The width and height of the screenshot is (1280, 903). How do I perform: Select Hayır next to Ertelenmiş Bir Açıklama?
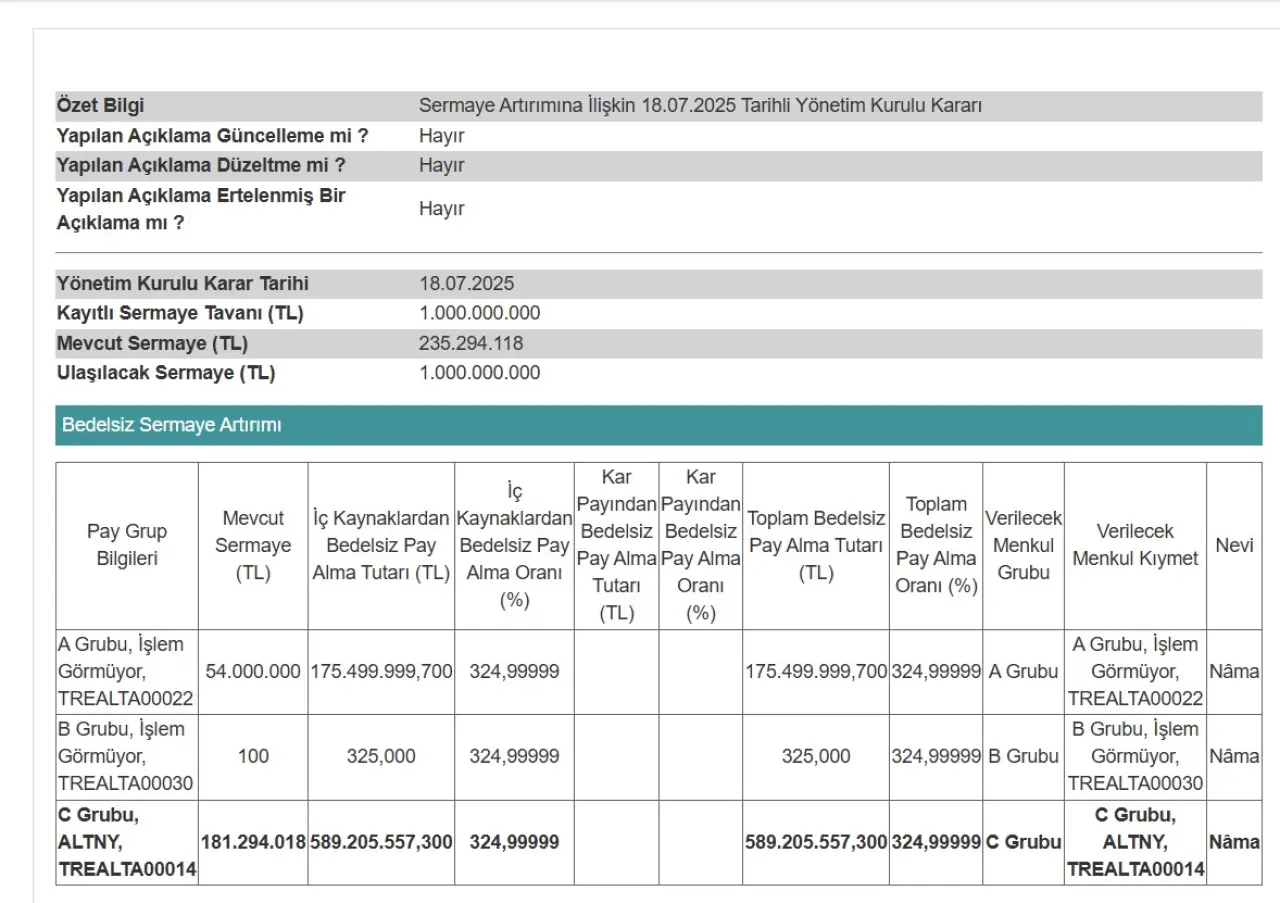point(442,209)
